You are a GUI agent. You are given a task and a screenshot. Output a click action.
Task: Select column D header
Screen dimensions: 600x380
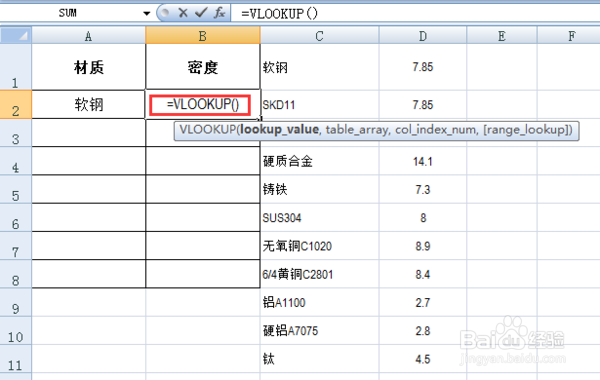[x=423, y=36]
